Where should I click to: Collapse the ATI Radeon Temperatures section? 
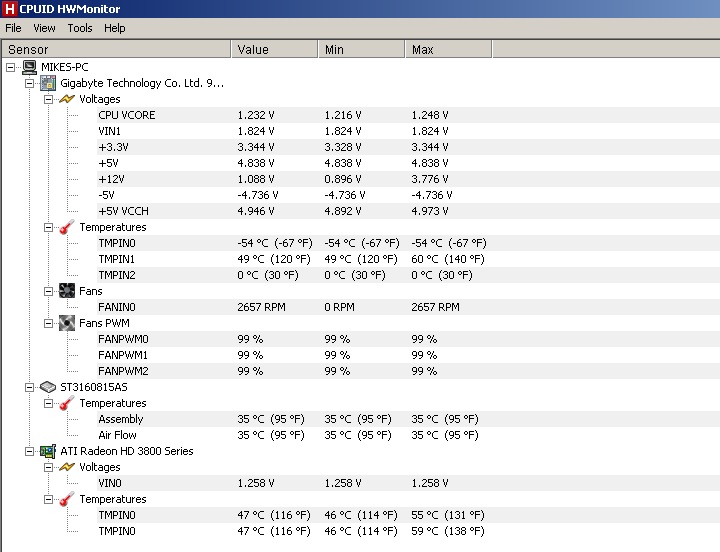(x=48, y=500)
